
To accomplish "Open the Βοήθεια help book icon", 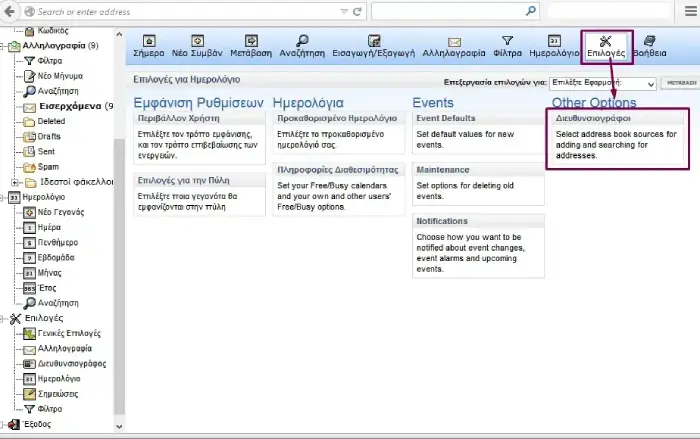I will click(650, 41).
